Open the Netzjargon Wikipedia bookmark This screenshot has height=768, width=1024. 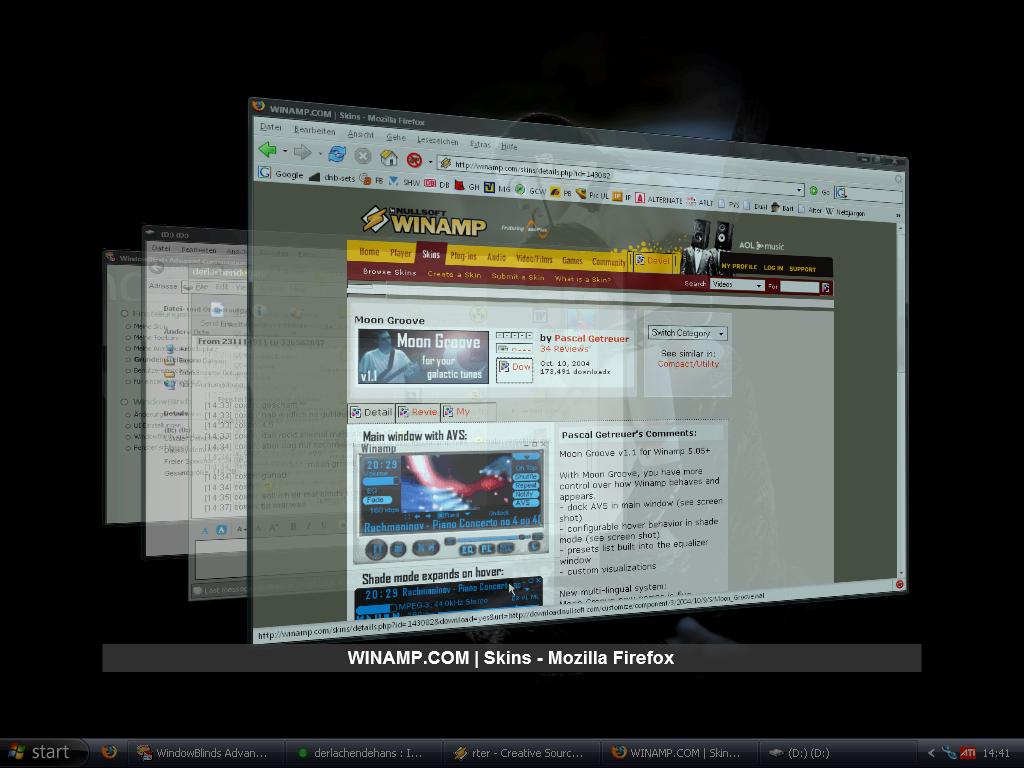point(845,212)
